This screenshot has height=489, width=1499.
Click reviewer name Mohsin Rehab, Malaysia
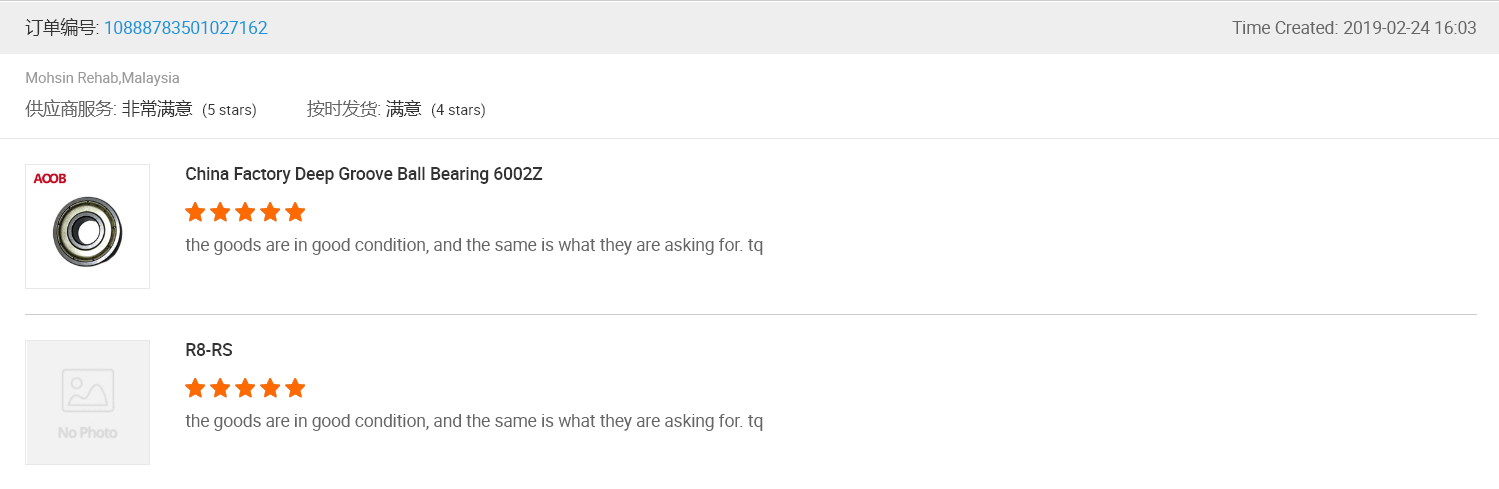coord(102,78)
